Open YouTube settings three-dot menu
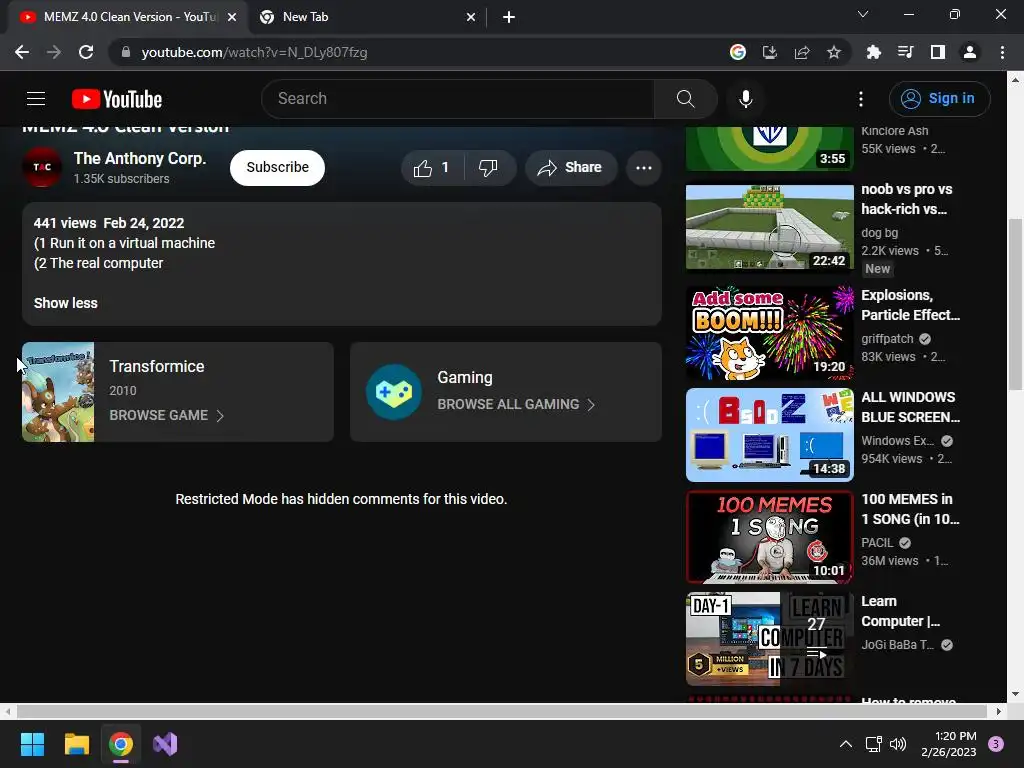The width and height of the screenshot is (1024, 768). click(861, 99)
